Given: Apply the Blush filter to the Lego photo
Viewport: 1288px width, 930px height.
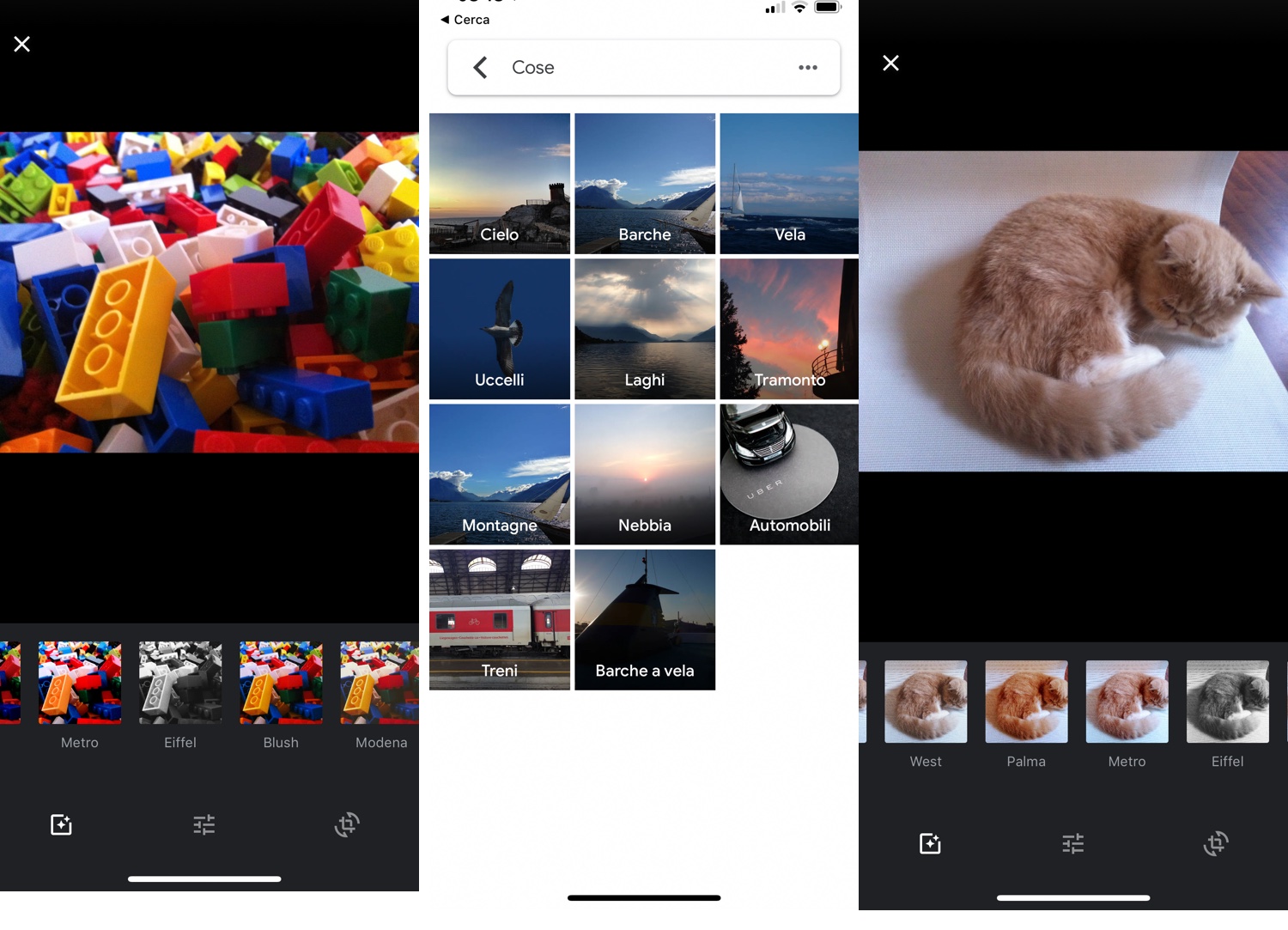Looking at the screenshot, I should point(281,681).
